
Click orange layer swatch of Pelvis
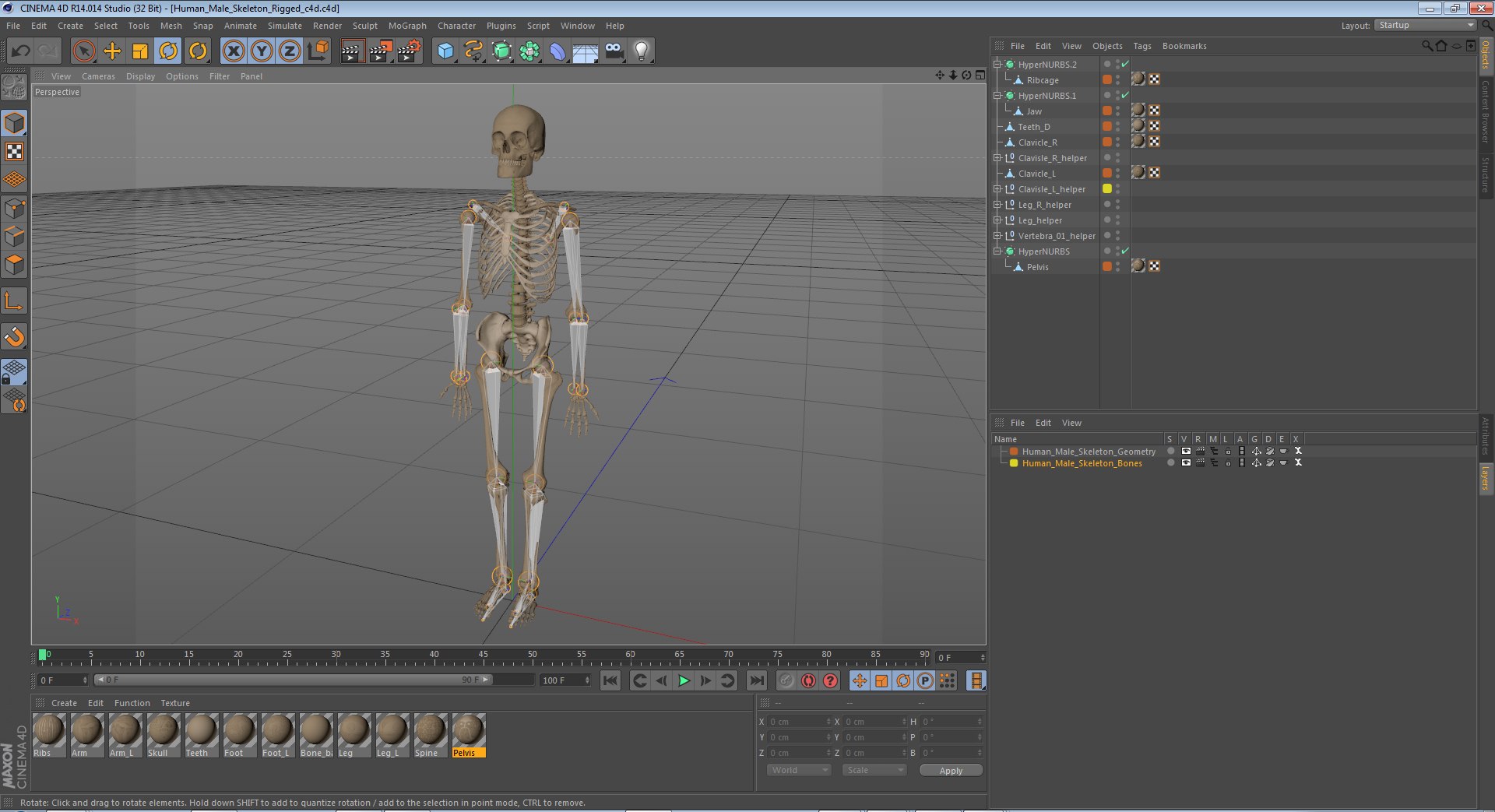tap(1106, 266)
